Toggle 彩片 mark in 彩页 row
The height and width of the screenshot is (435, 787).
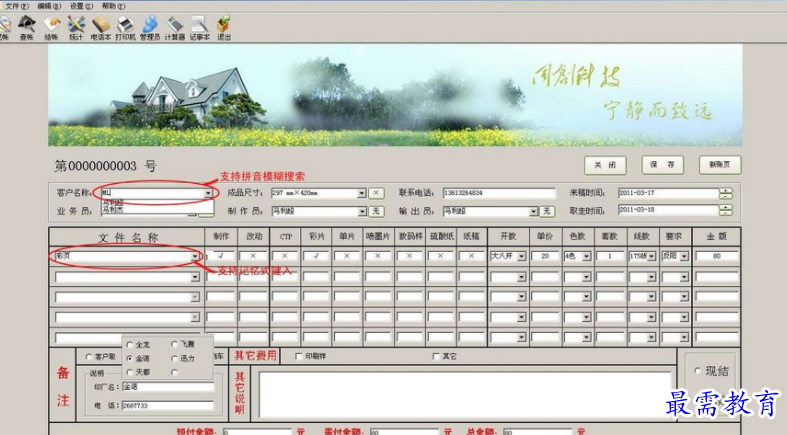point(316,256)
